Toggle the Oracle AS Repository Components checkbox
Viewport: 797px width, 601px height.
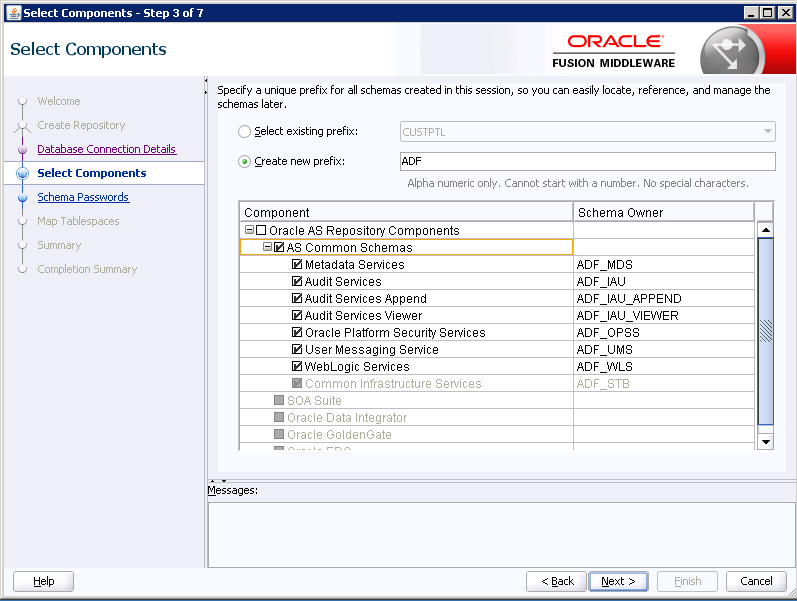261,230
